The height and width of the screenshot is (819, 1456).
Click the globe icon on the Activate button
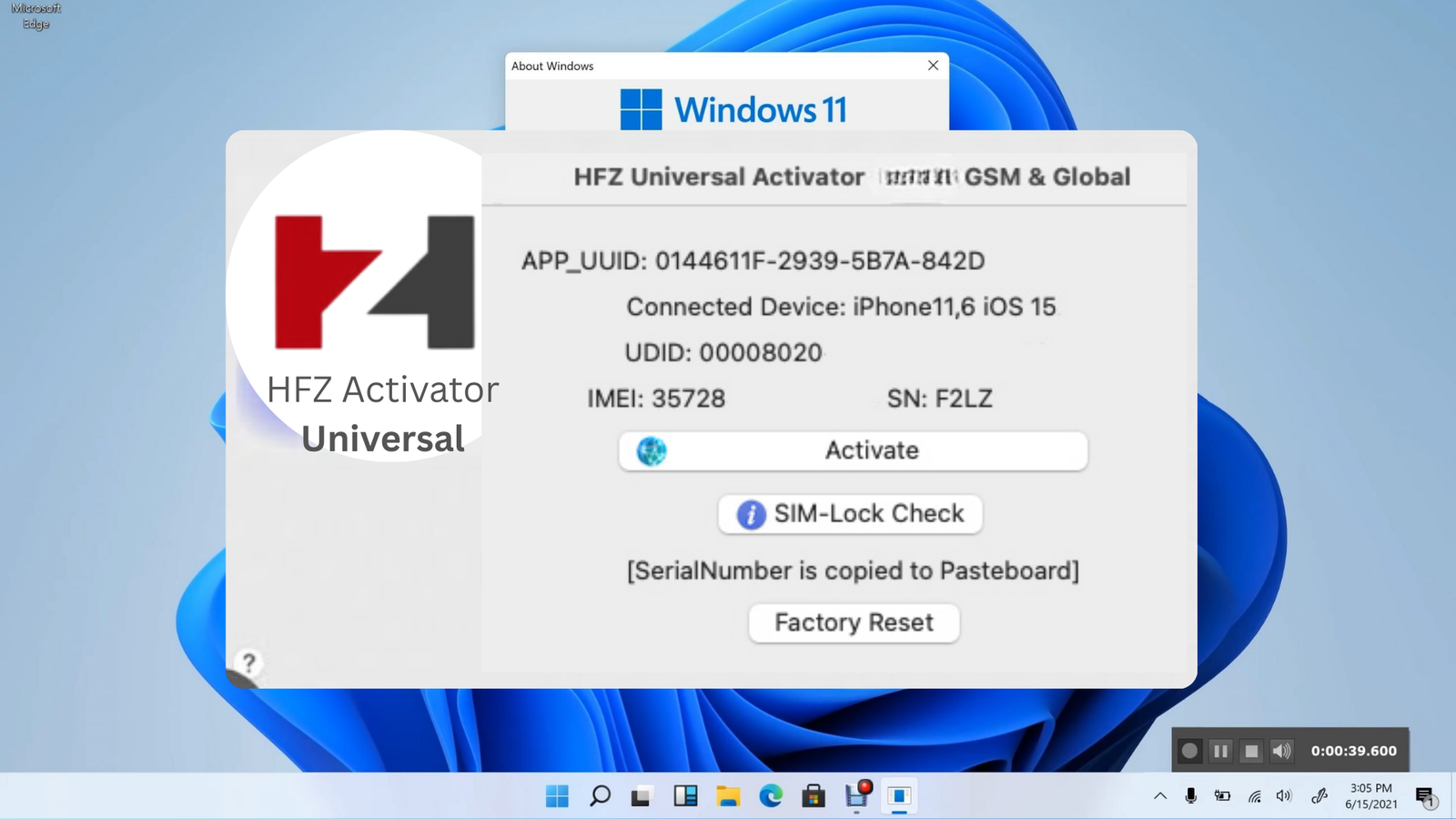pos(650,450)
